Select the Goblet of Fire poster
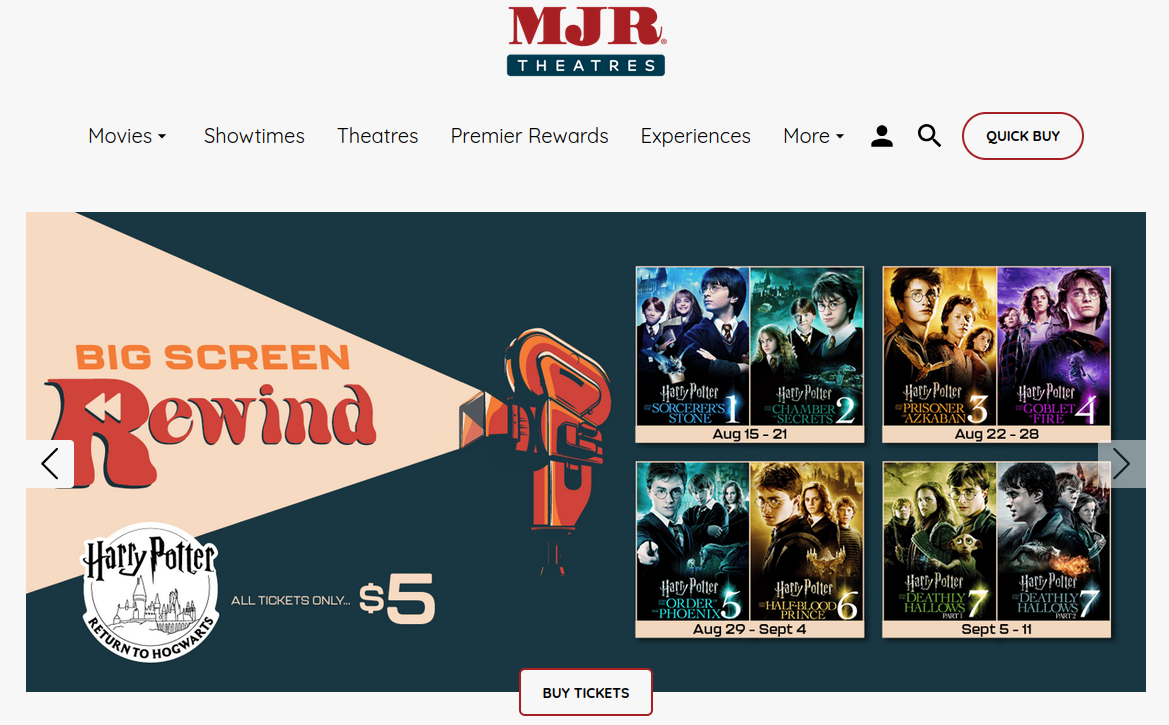This screenshot has height=725, width=1169. pos(1053,346)
